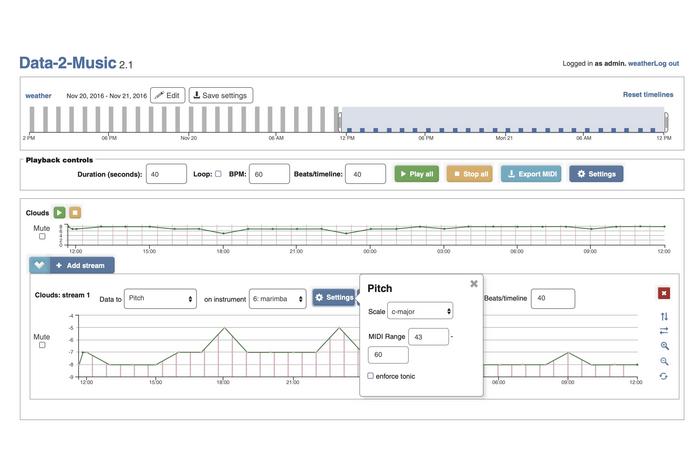Stop the Clouds stream with tan button
The height and width of the screenshot is (453, 700).
[x=75, y=212]
